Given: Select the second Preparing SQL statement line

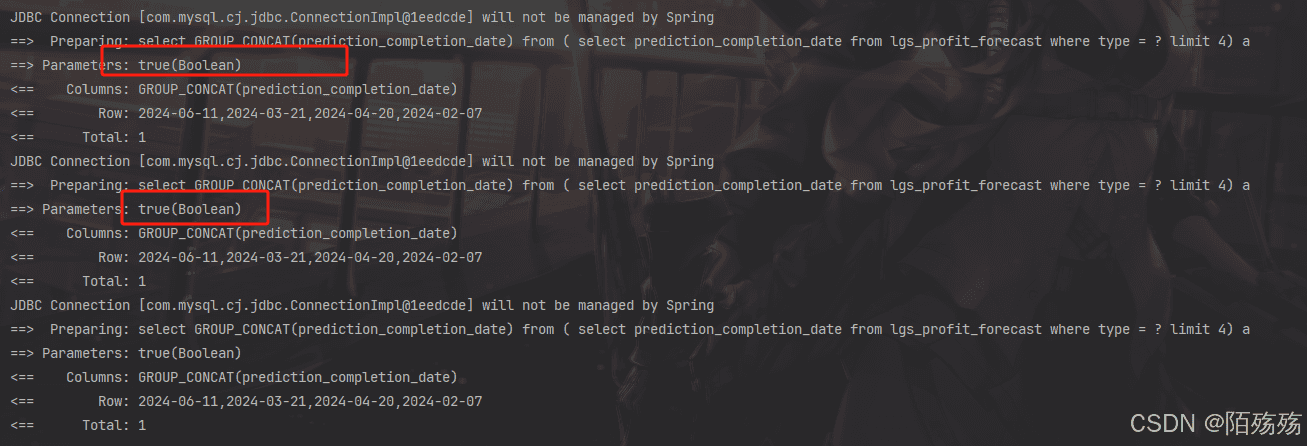Looking at the screenshot, I should 630,185.
